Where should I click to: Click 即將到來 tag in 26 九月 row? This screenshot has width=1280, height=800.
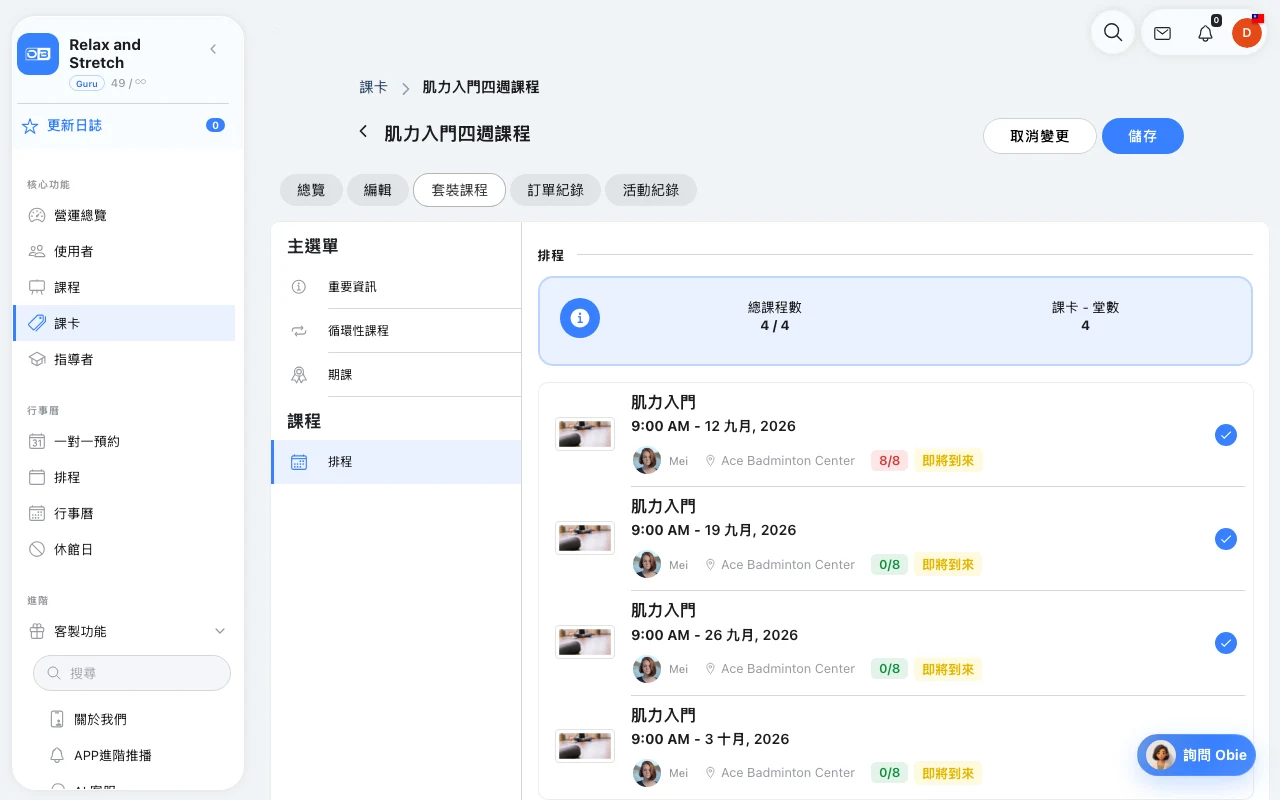(948, 669)
